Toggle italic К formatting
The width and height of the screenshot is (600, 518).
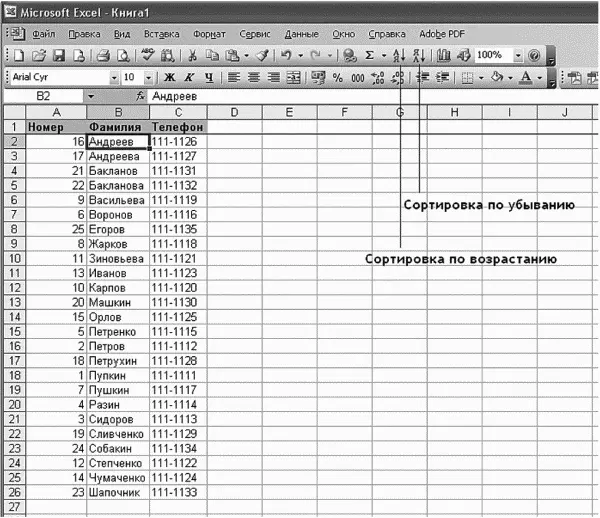pos(189,78)
